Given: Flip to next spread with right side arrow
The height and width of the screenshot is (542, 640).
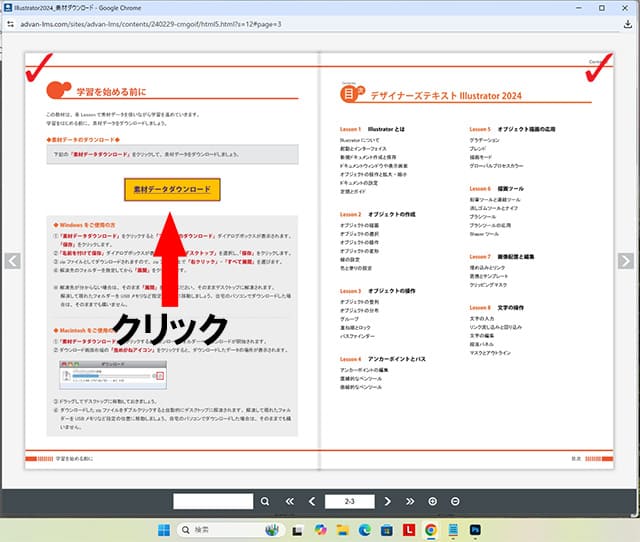Looking at the screenshot, I should 626,261.
